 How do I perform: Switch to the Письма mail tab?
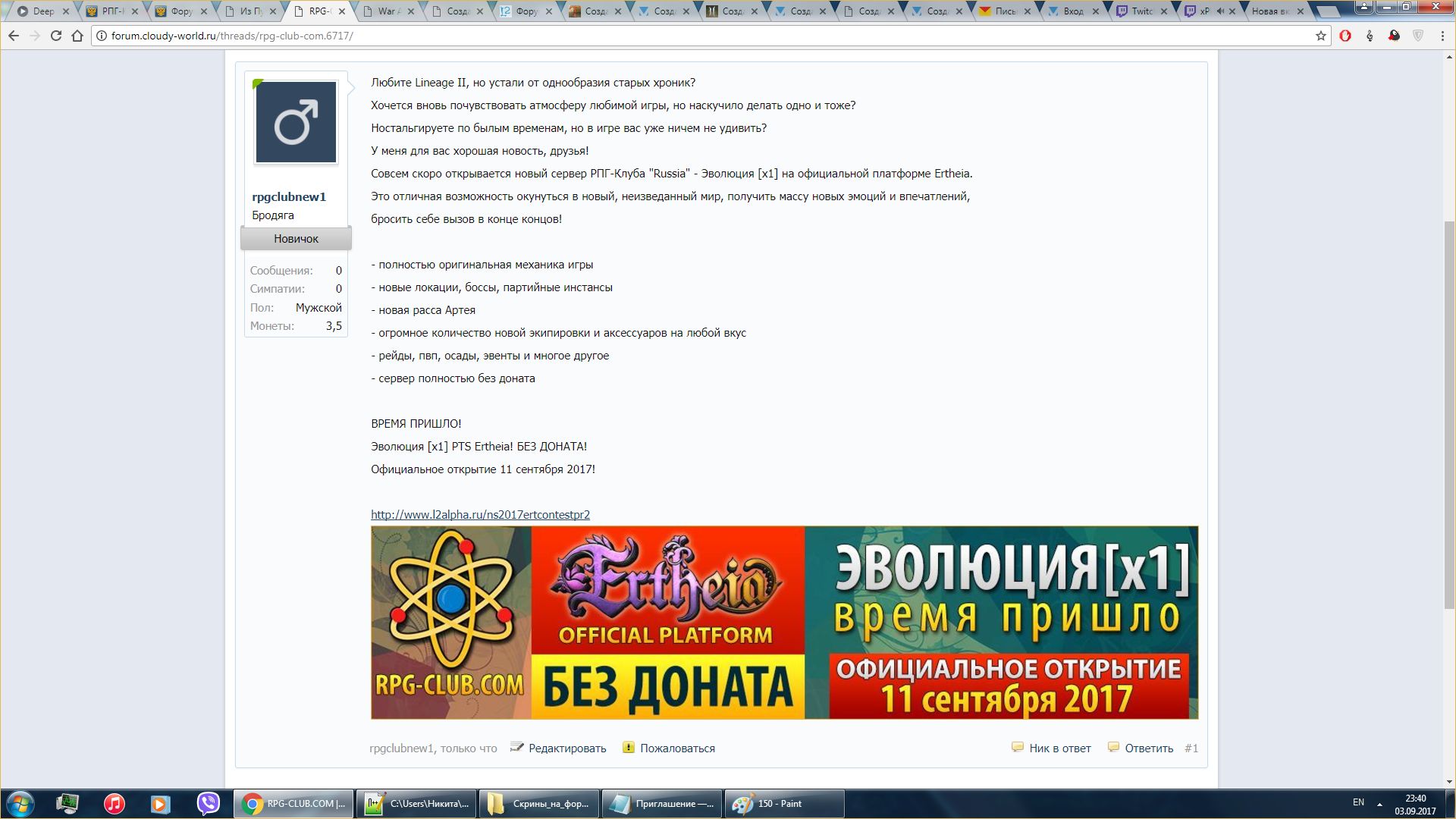coord(1005,11)
